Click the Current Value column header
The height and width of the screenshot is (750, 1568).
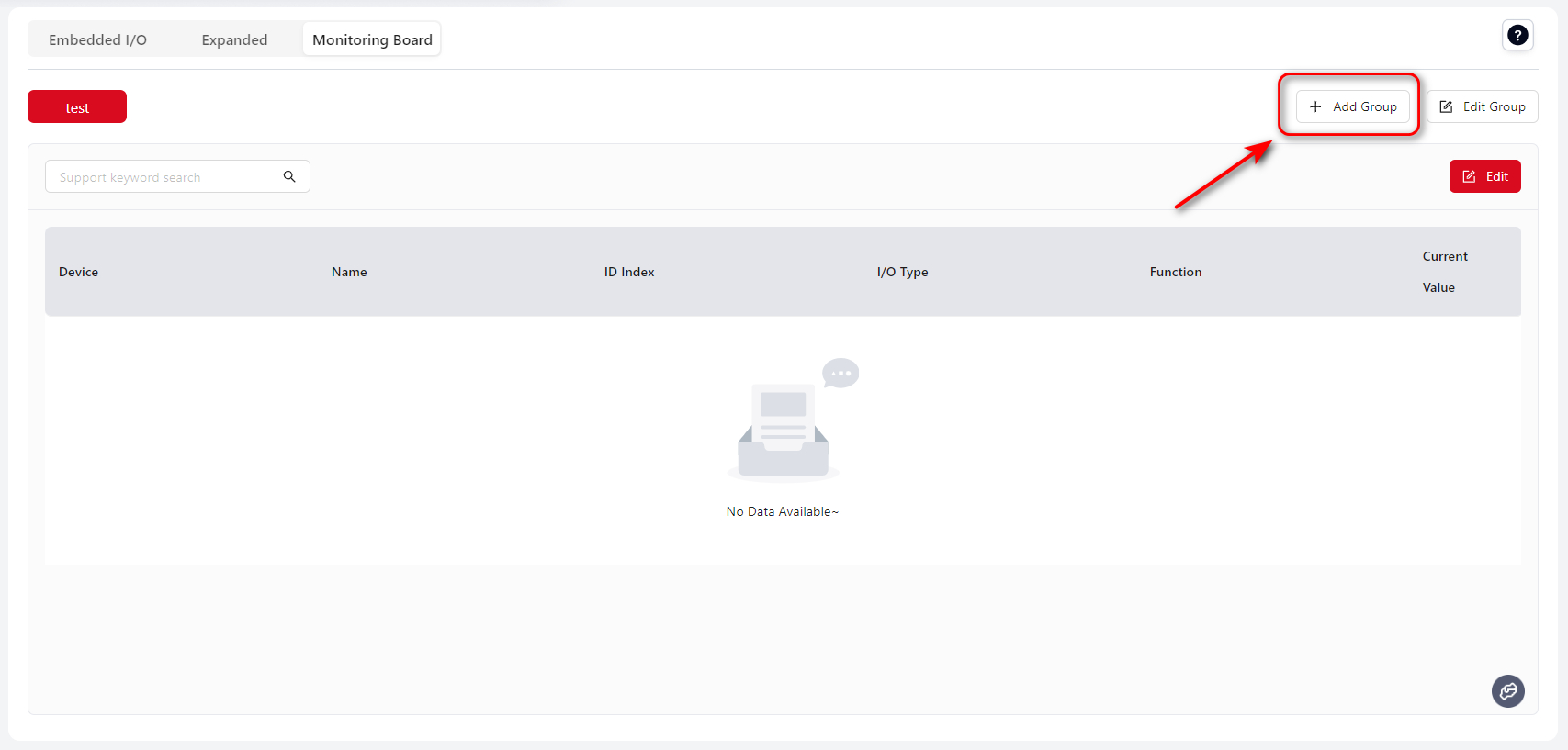coord(1444,272)
